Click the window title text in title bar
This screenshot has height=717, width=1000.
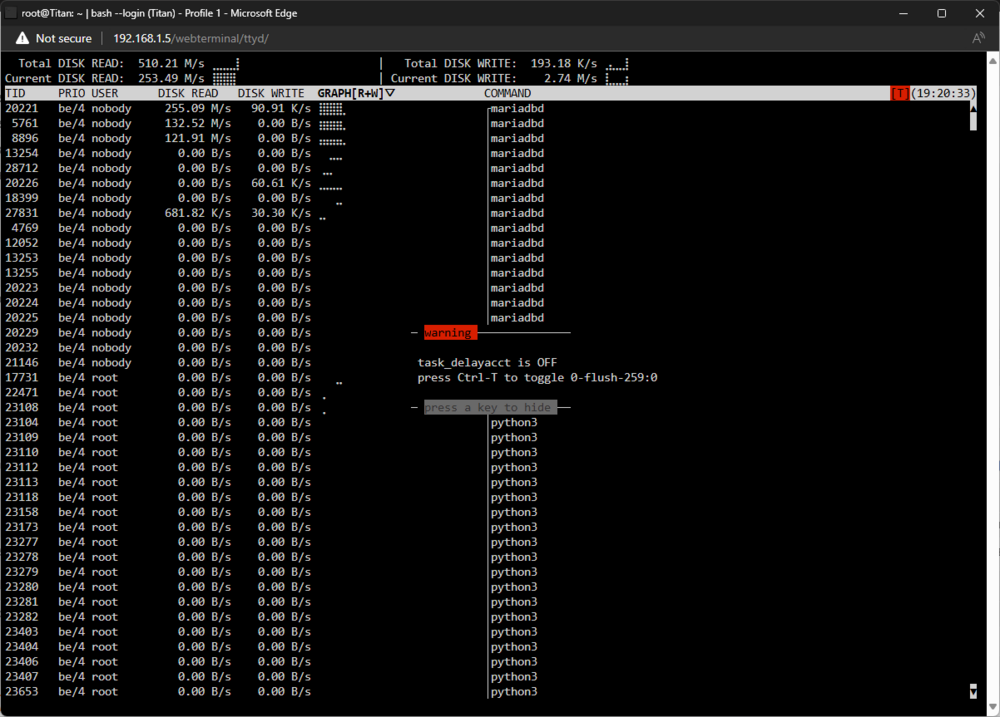159,13
